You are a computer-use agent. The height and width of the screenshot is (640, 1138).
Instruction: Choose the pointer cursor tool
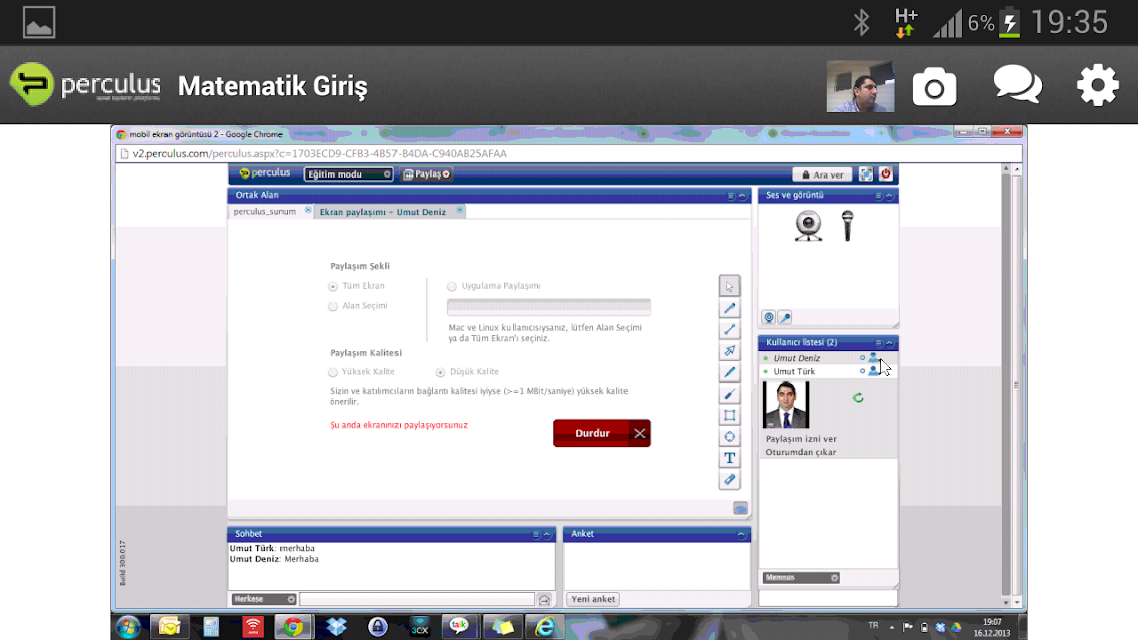coord(729,286)
